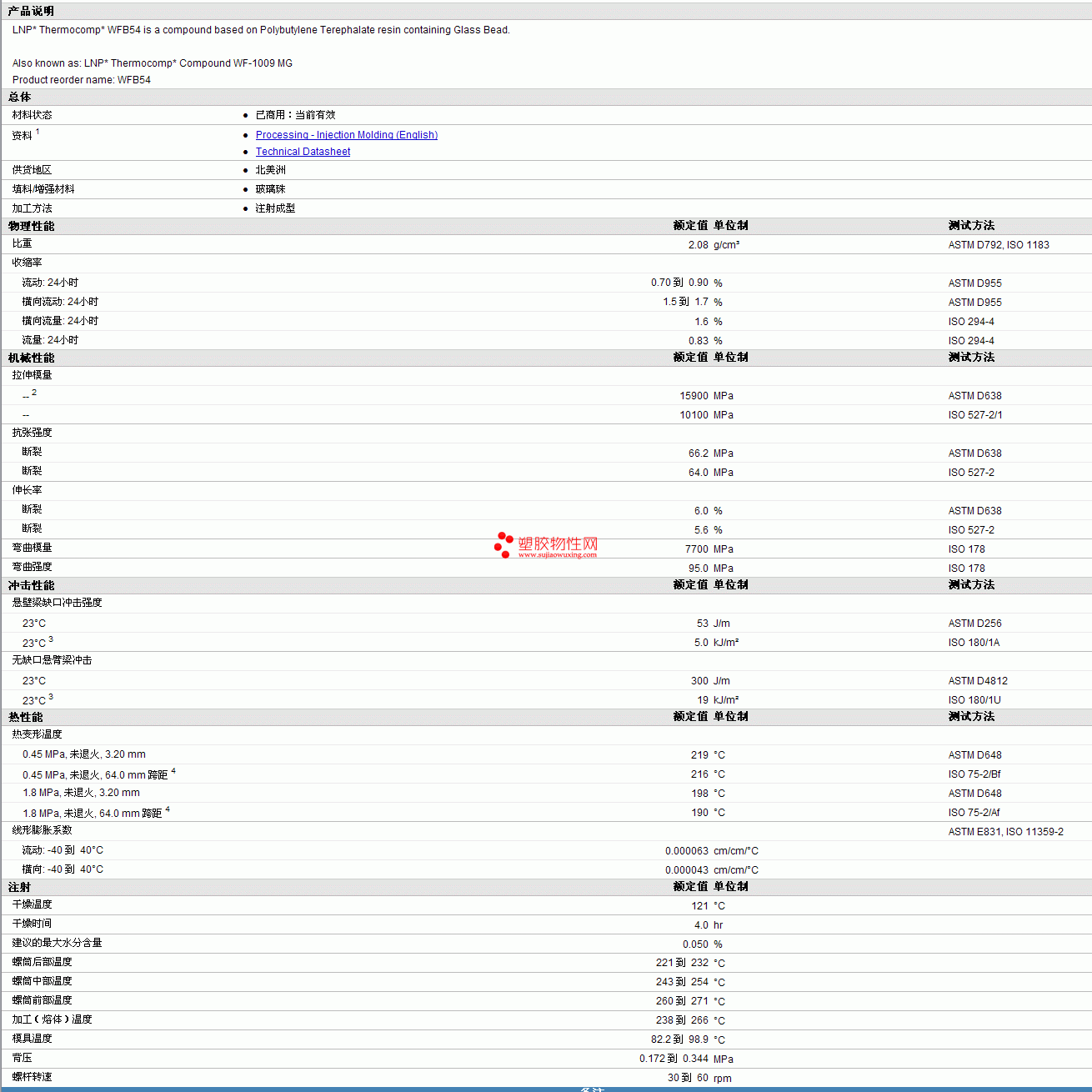Click the ISO 75-2/Af test method
Screen dimensions: 1092x1092
tap(974, 813)
